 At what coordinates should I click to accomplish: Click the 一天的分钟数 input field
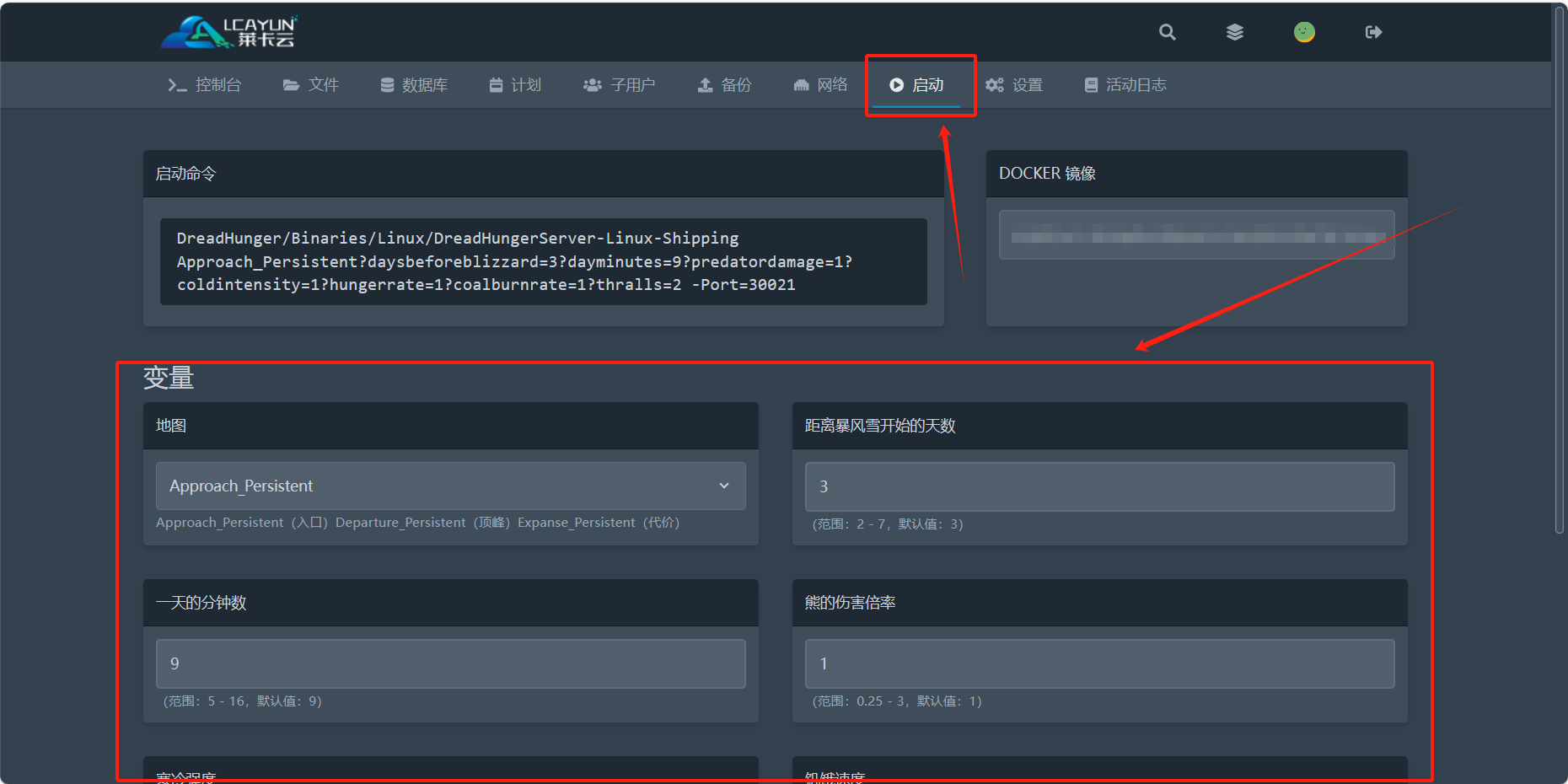(451, 663)
